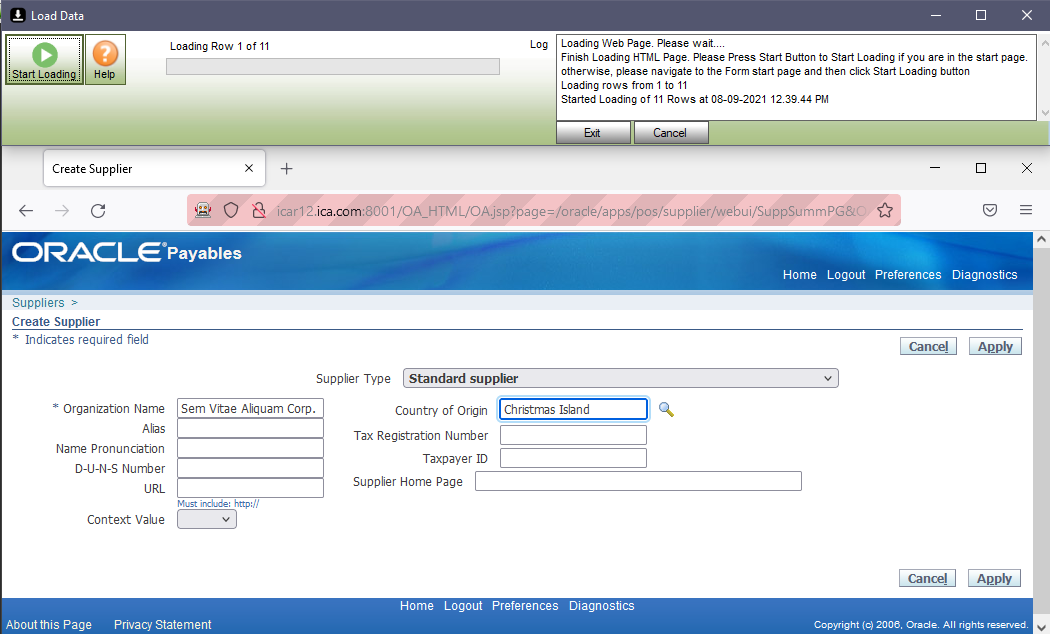
Task: Click the top Apply button
Action: point(995,346)
